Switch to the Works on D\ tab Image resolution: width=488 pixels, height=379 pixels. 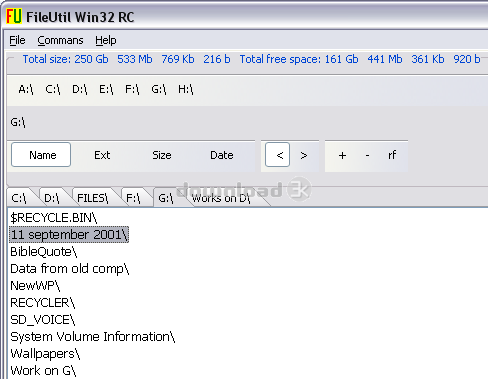(x=221, y=198)
